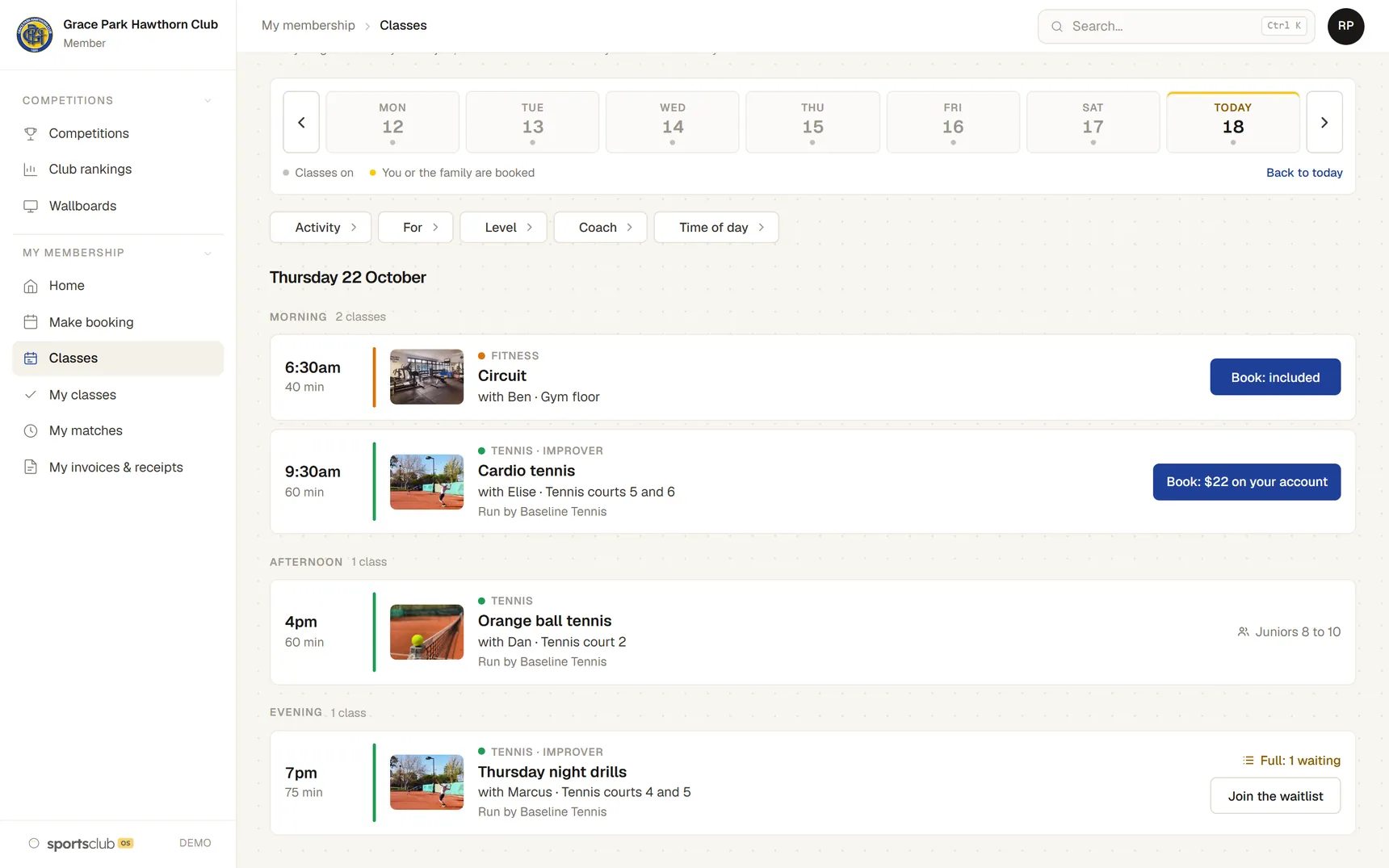Select Today 18 in date strip
Viewport: 1389px width, 868px height.
point(1233,123)
